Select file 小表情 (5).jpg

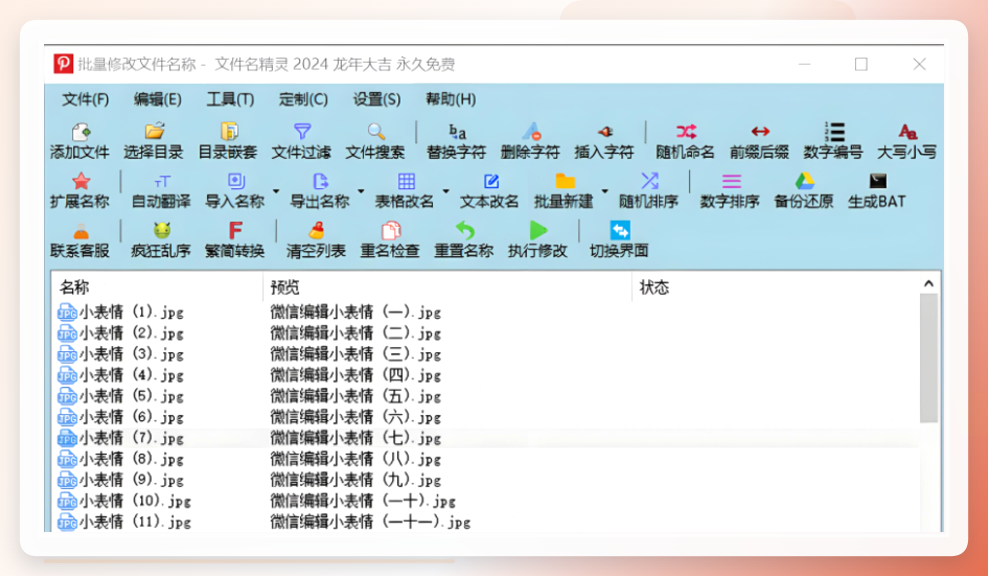(x=120, y=396)
